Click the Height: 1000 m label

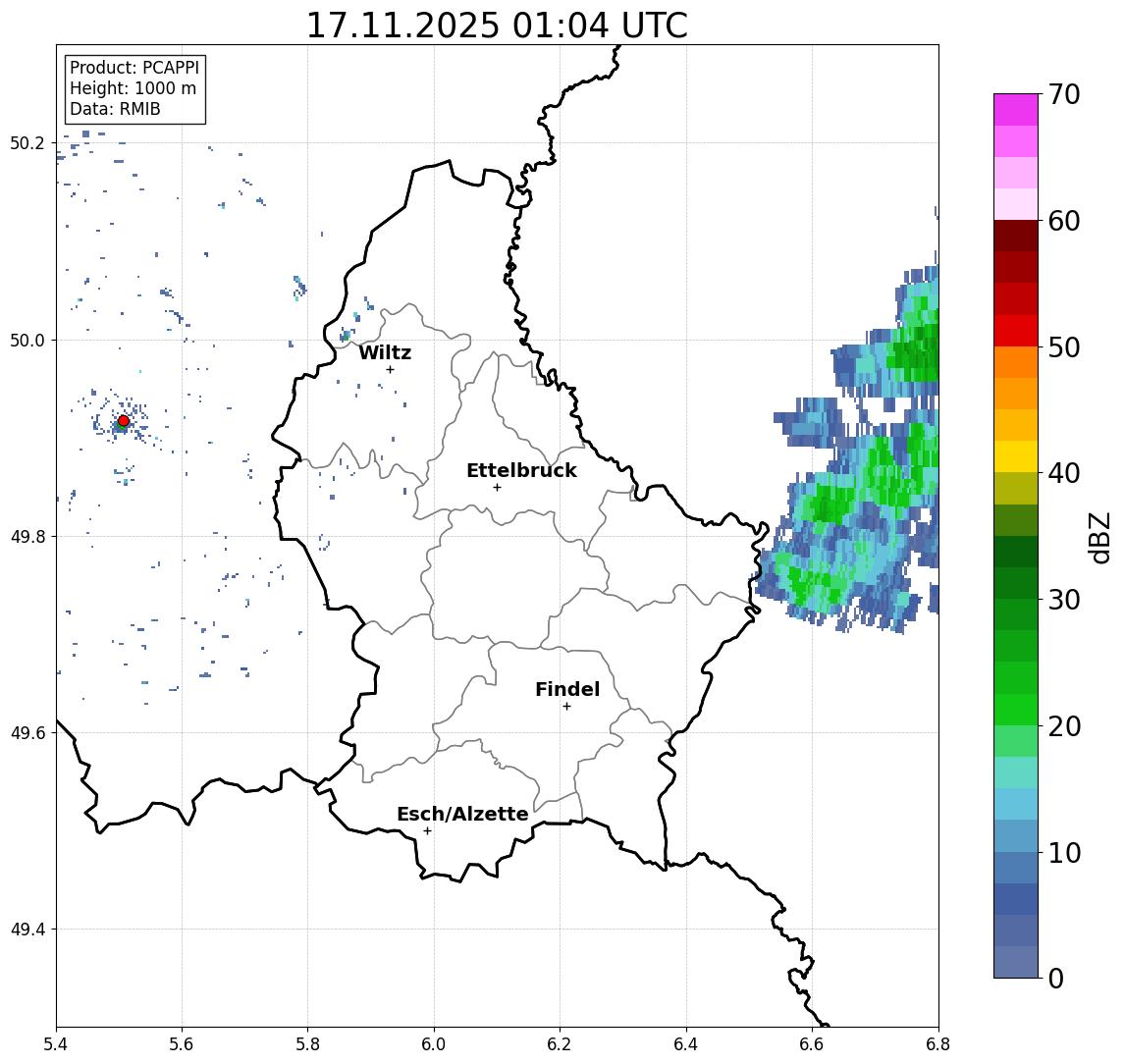tap(134, 88)
